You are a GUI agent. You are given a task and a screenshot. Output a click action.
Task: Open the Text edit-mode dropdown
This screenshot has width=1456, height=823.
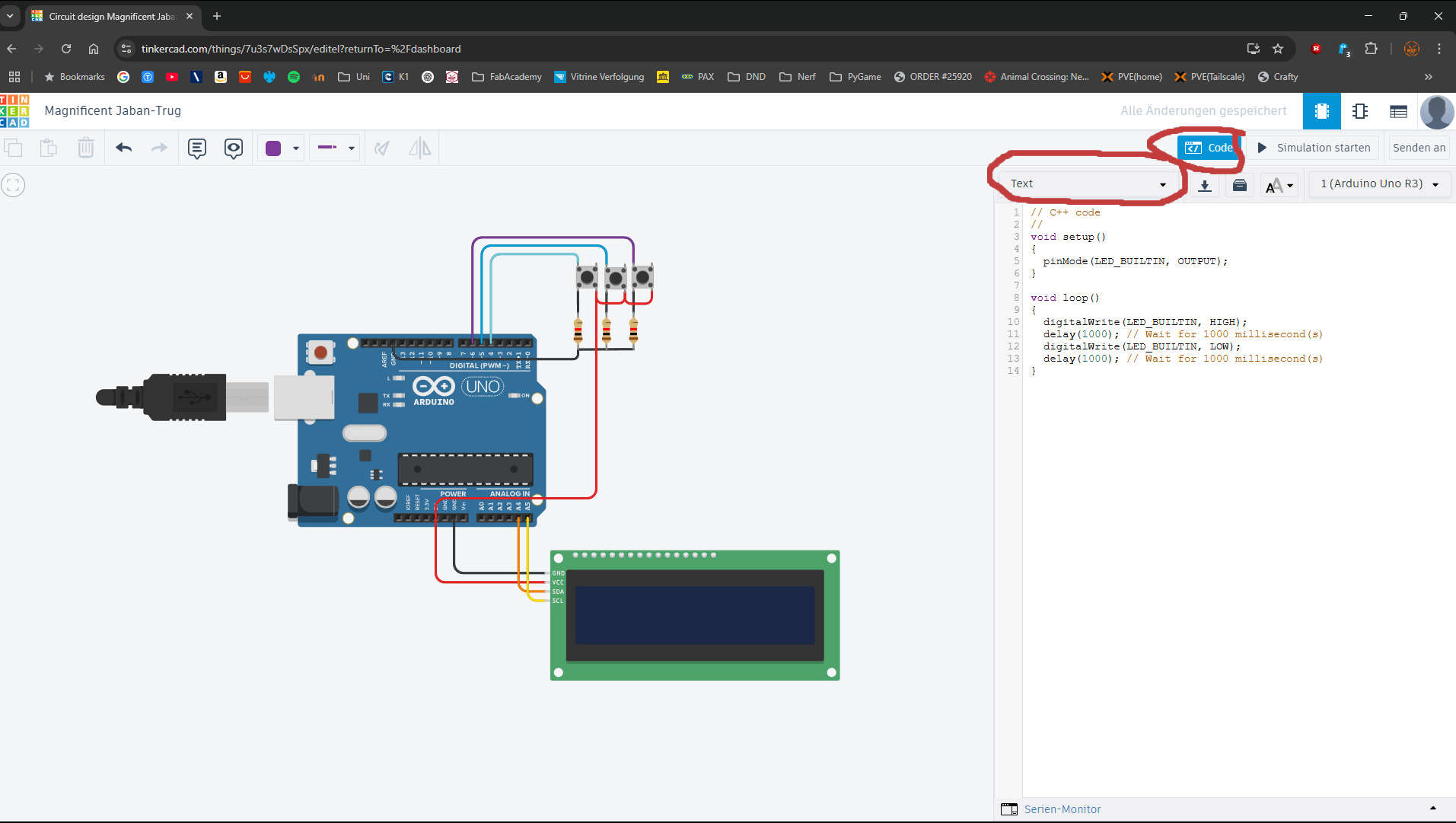click(x=1088, y=183)
